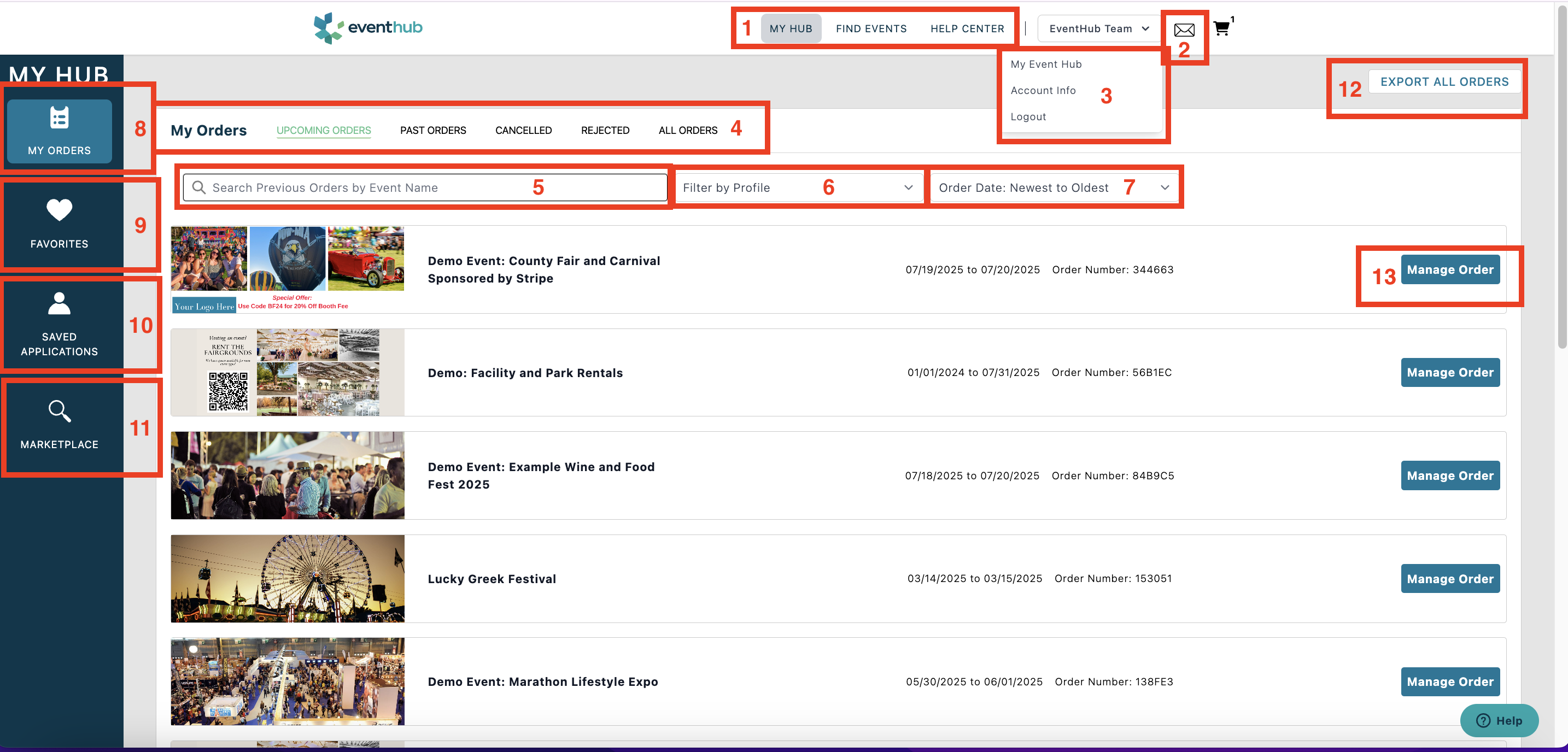Click the search magnifier in order search box

click(198, 187)
